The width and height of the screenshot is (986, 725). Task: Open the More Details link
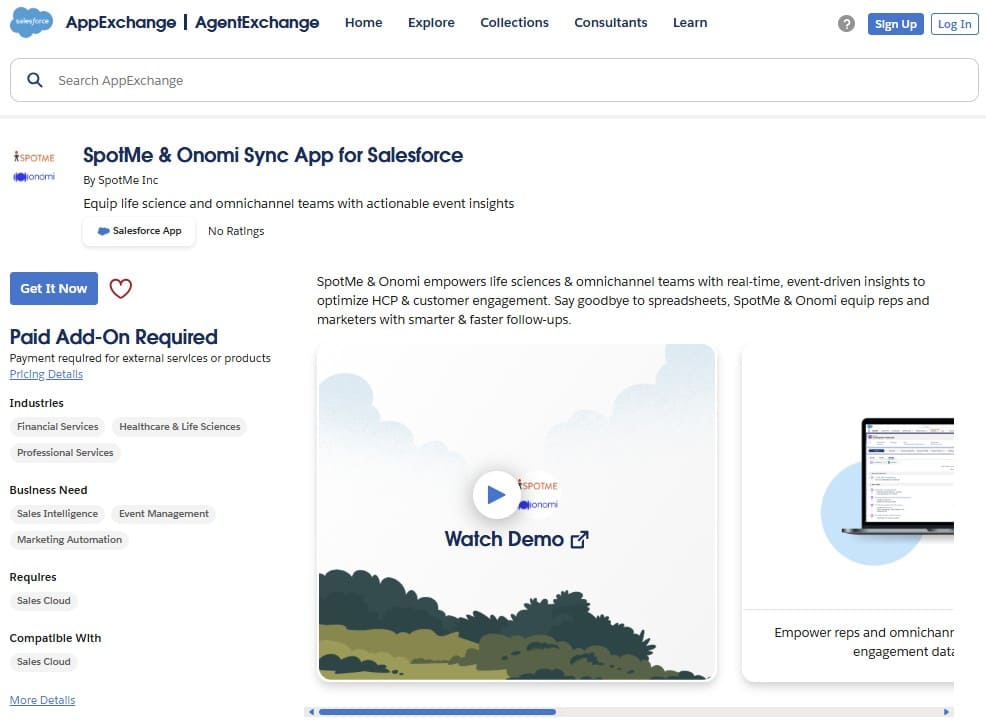[x=42, y=700]
